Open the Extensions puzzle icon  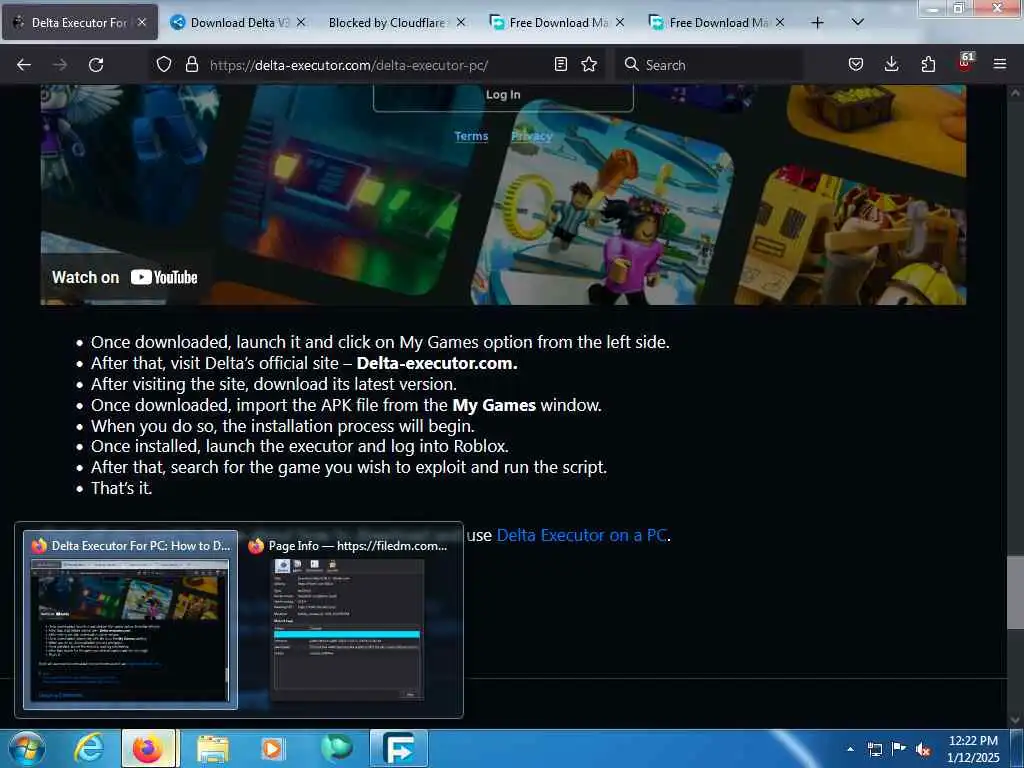pyautogui.click(x=928, y=64)
